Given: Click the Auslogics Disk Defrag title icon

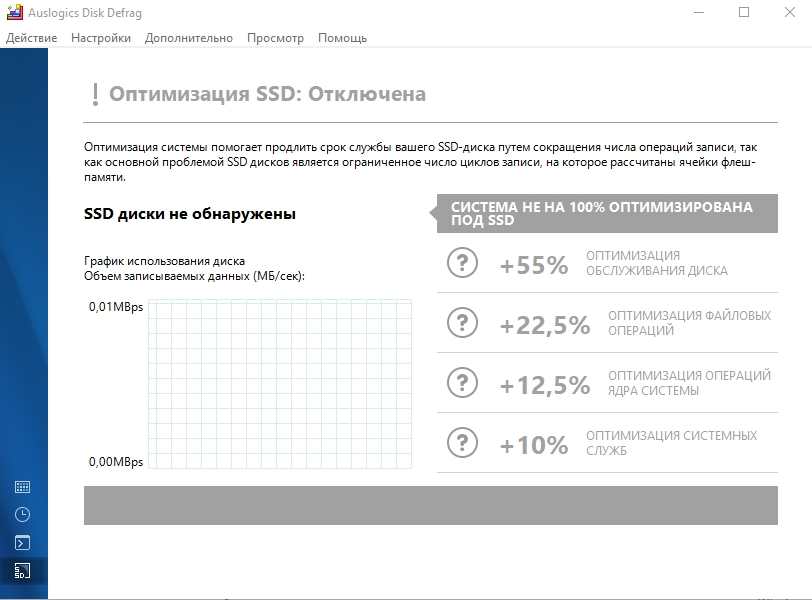Looking at the screenshot, I should coord(14,12).
